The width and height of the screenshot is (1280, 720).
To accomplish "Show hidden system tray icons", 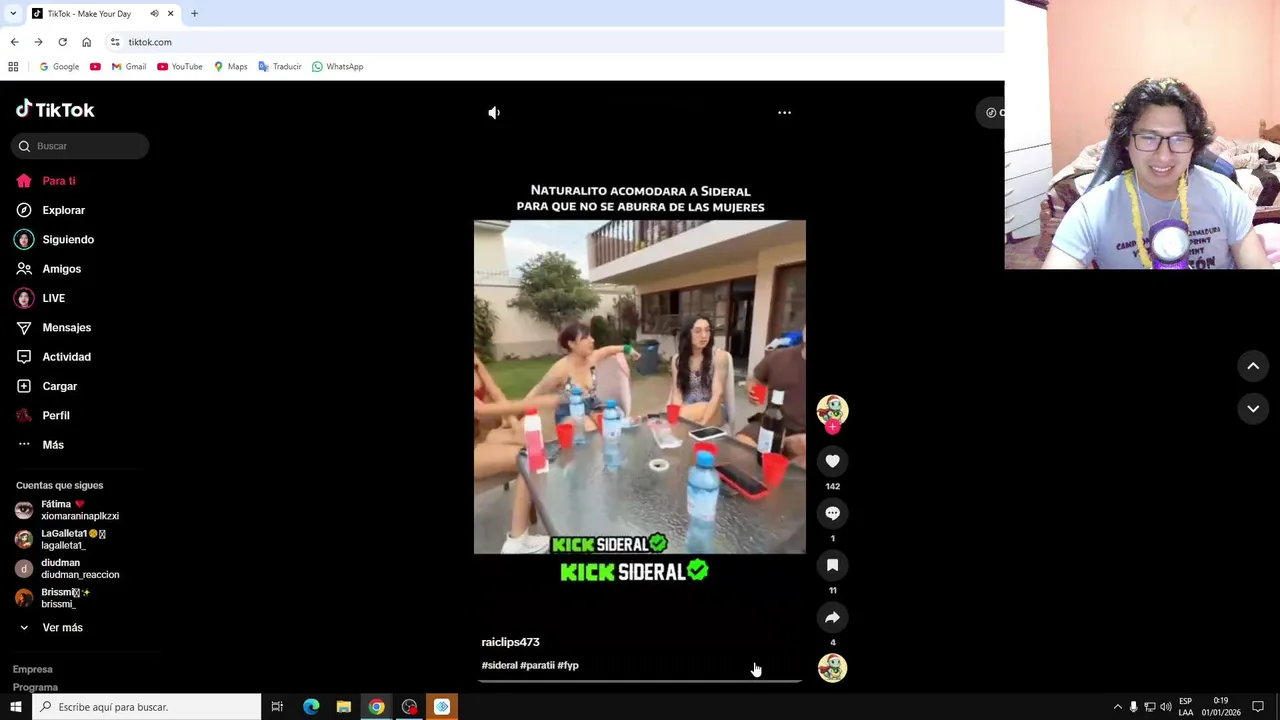I will click(x=1118, y=707).
